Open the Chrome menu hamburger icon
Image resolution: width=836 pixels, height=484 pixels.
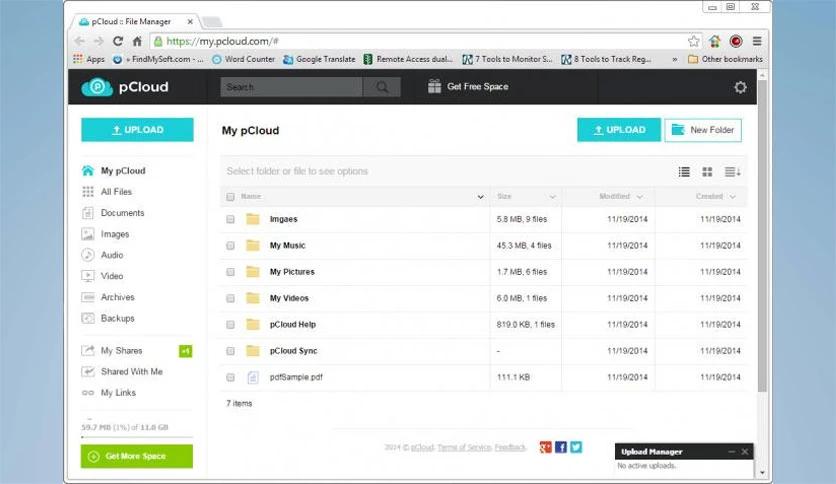757,41
